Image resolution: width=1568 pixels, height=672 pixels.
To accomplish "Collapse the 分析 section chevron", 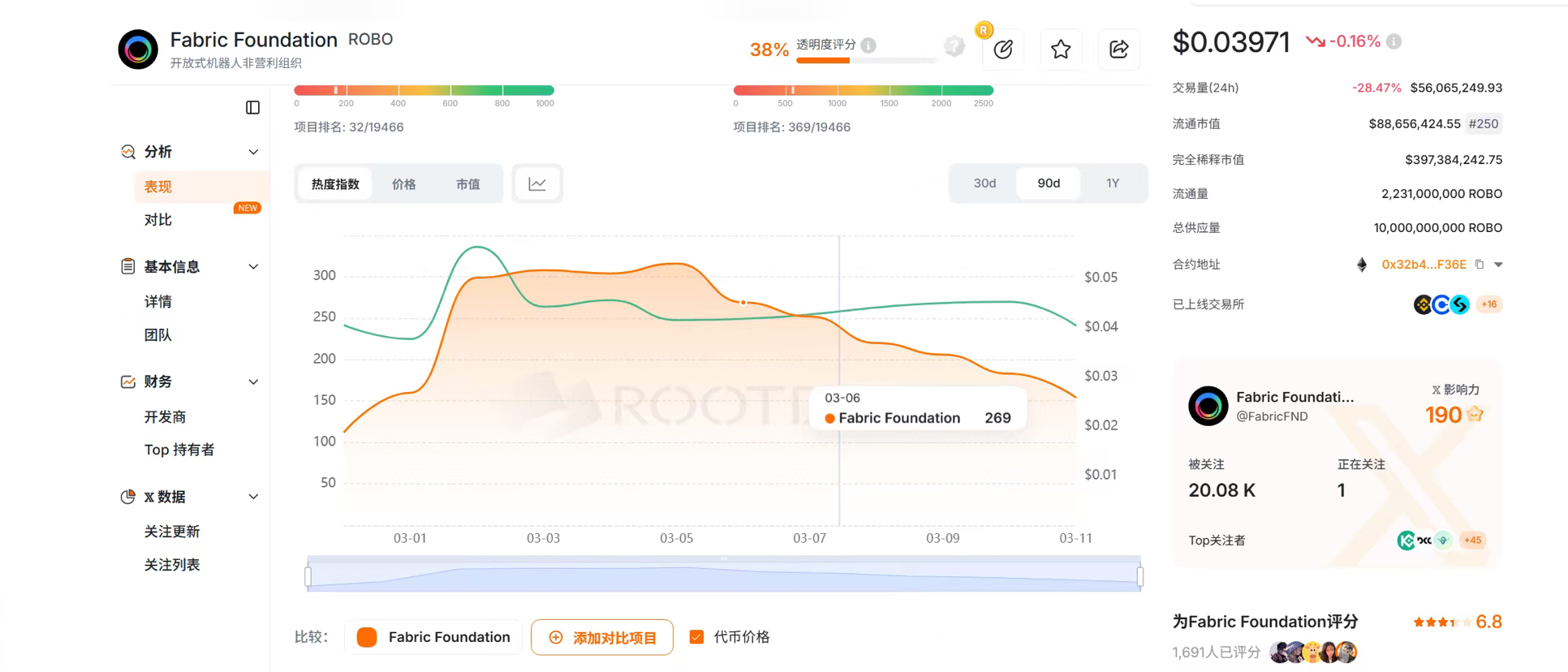I will [253, 153].
